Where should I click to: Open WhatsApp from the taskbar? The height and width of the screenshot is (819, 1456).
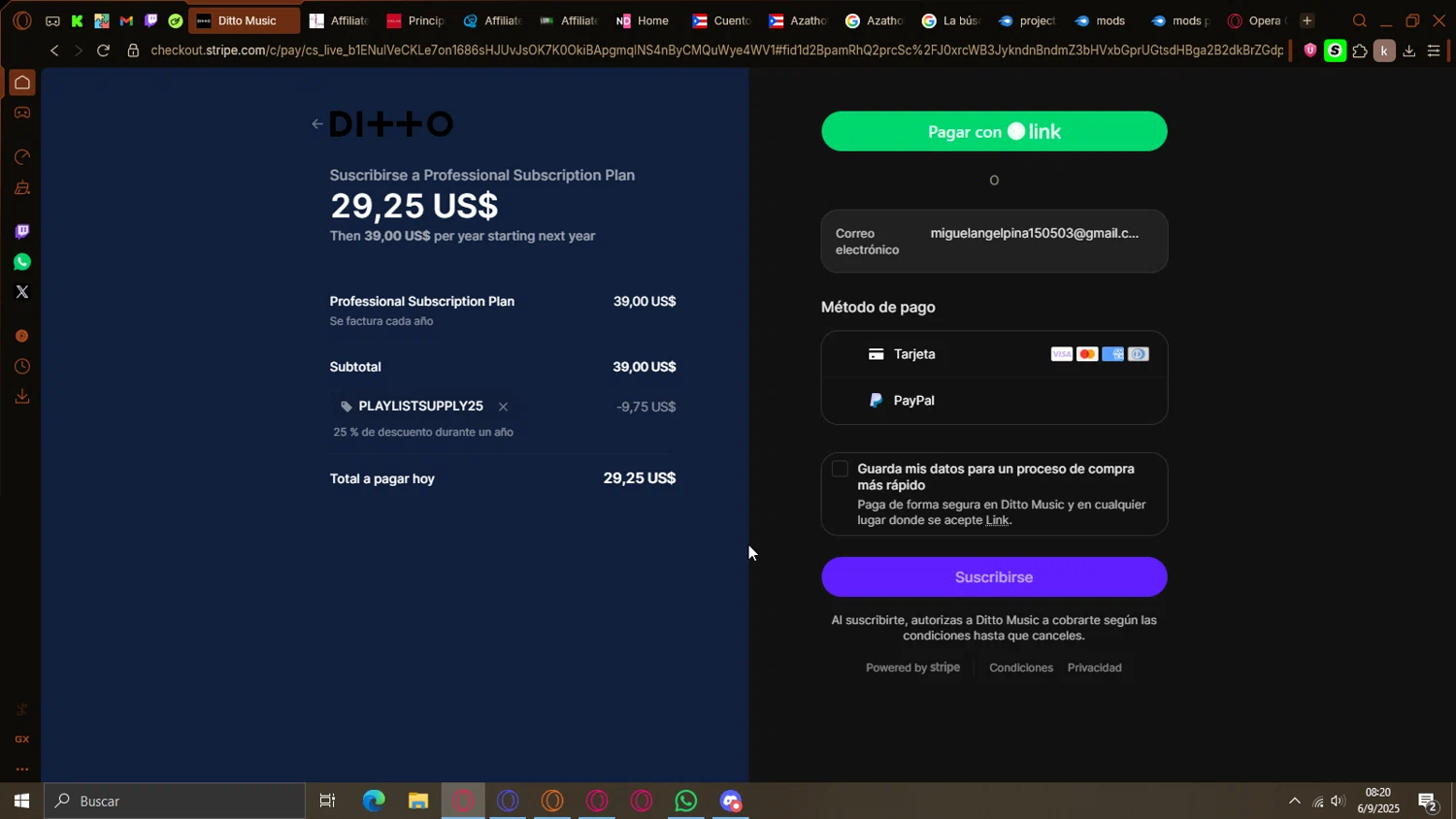click(x=686, y=801)
